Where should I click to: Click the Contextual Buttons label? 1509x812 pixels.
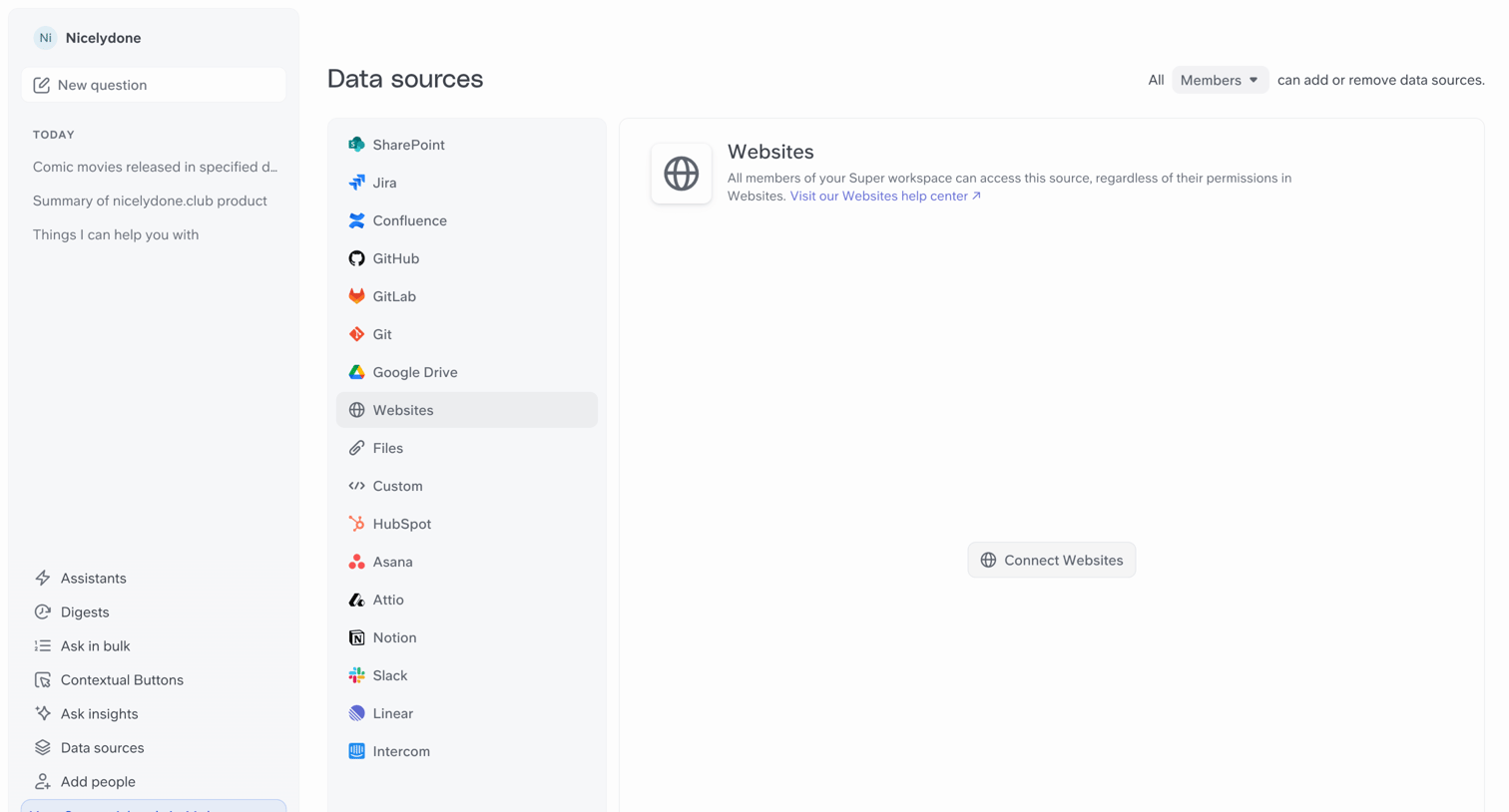(x=122, y=680)
